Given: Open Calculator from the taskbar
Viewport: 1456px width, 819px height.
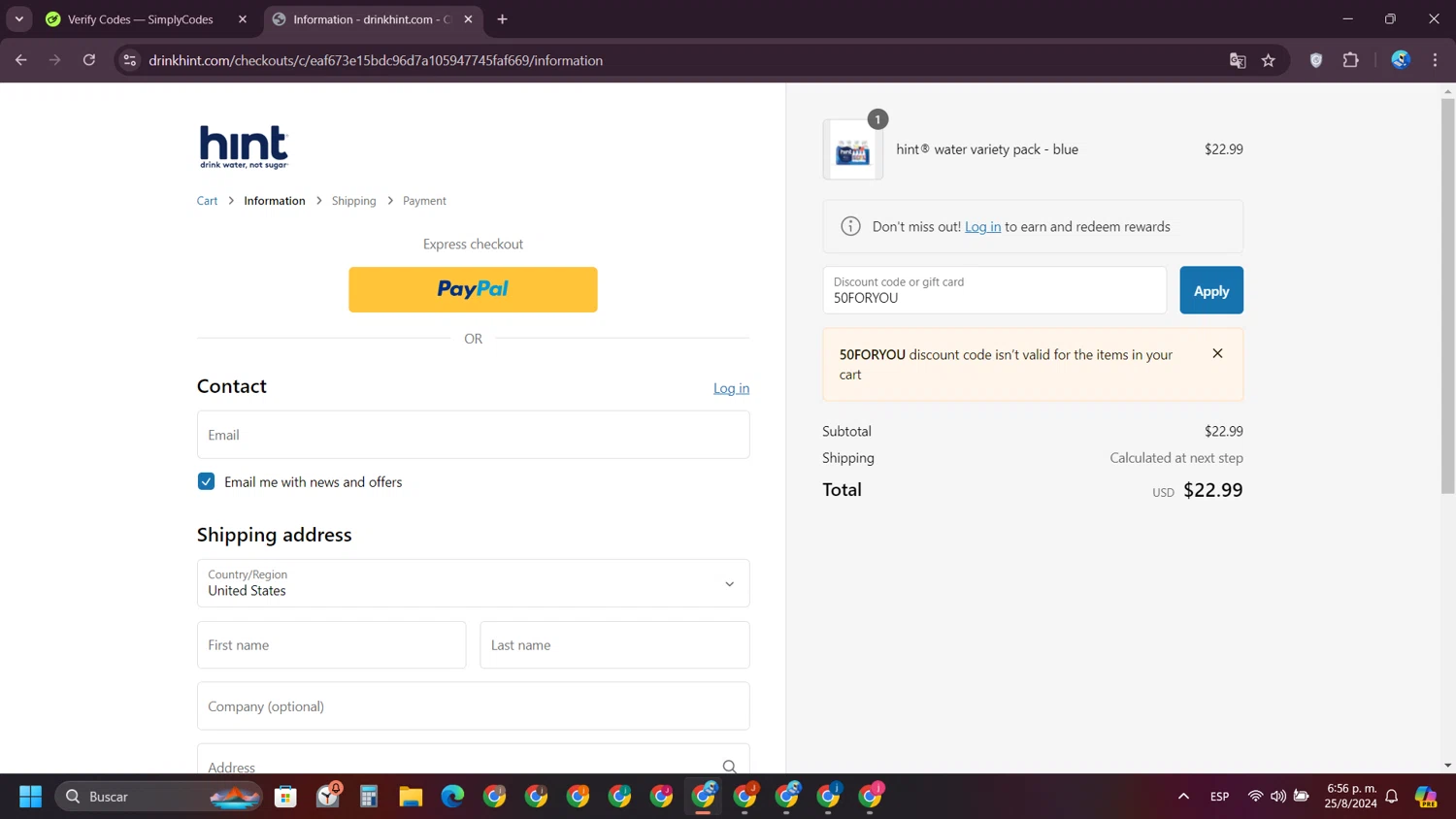Looking at the screenshot, I should (369, 797).
